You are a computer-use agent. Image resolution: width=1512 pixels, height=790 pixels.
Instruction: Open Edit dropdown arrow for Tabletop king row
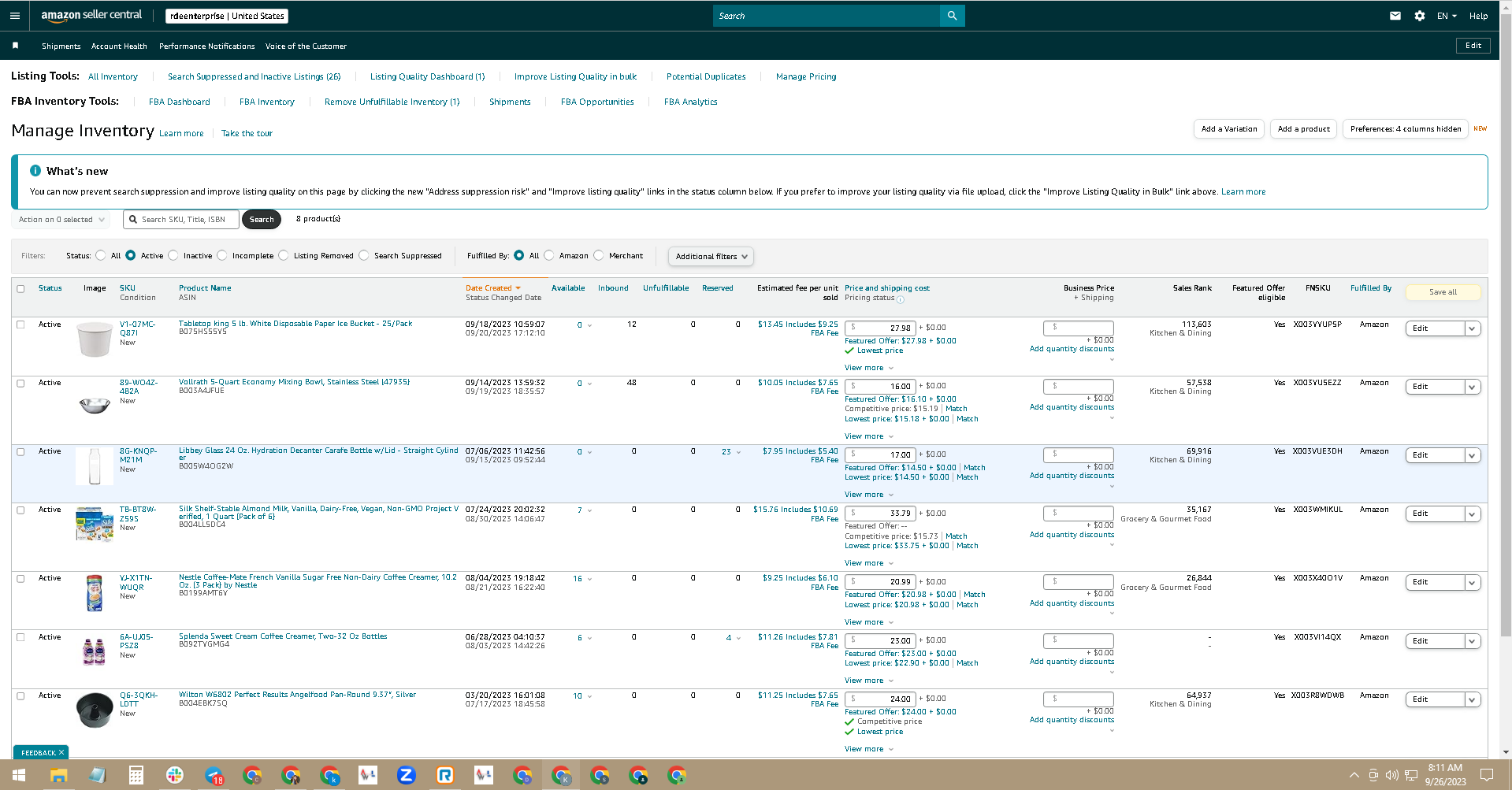pyautogui.click(x=1472, y=328)
